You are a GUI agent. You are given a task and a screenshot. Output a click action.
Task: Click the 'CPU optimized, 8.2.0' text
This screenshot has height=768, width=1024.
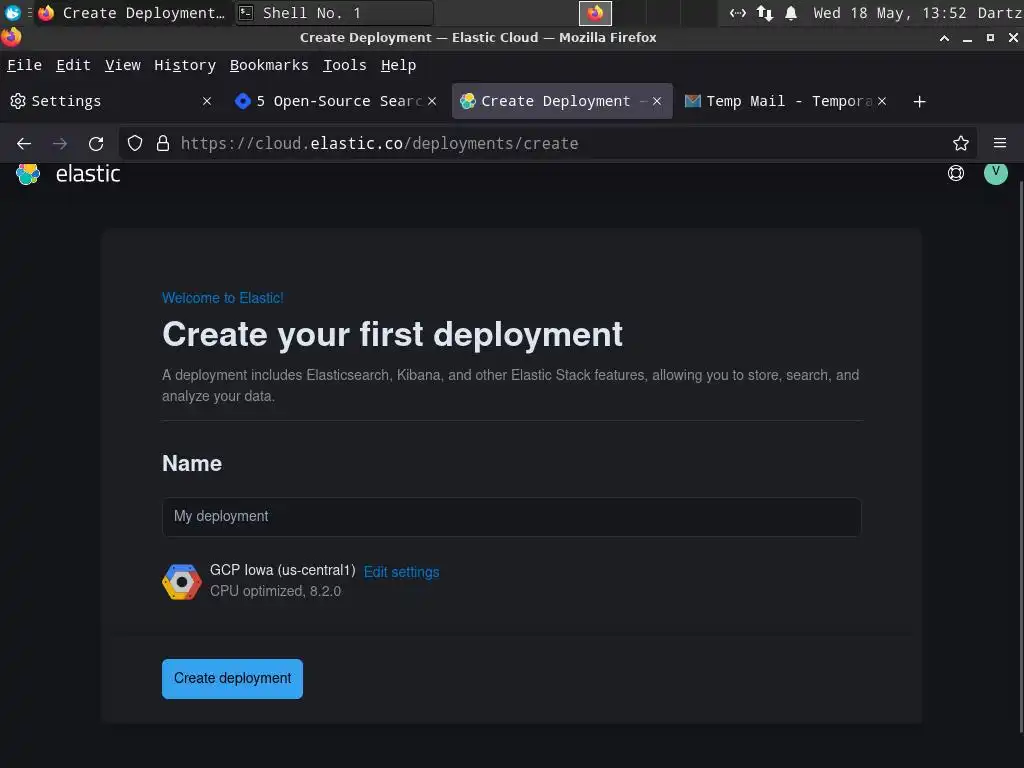click(275, 591)
